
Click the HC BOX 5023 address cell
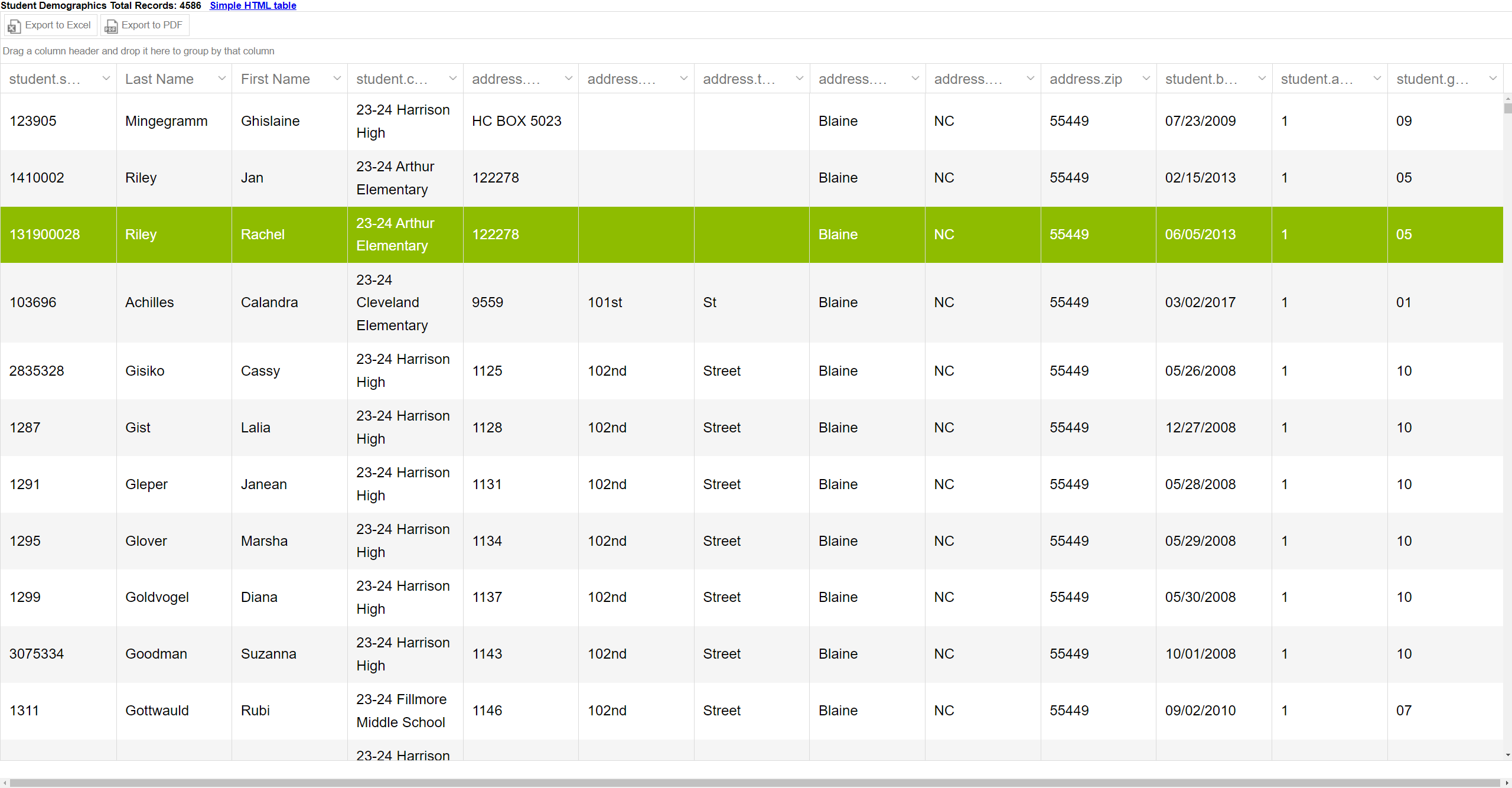point(521,121)
